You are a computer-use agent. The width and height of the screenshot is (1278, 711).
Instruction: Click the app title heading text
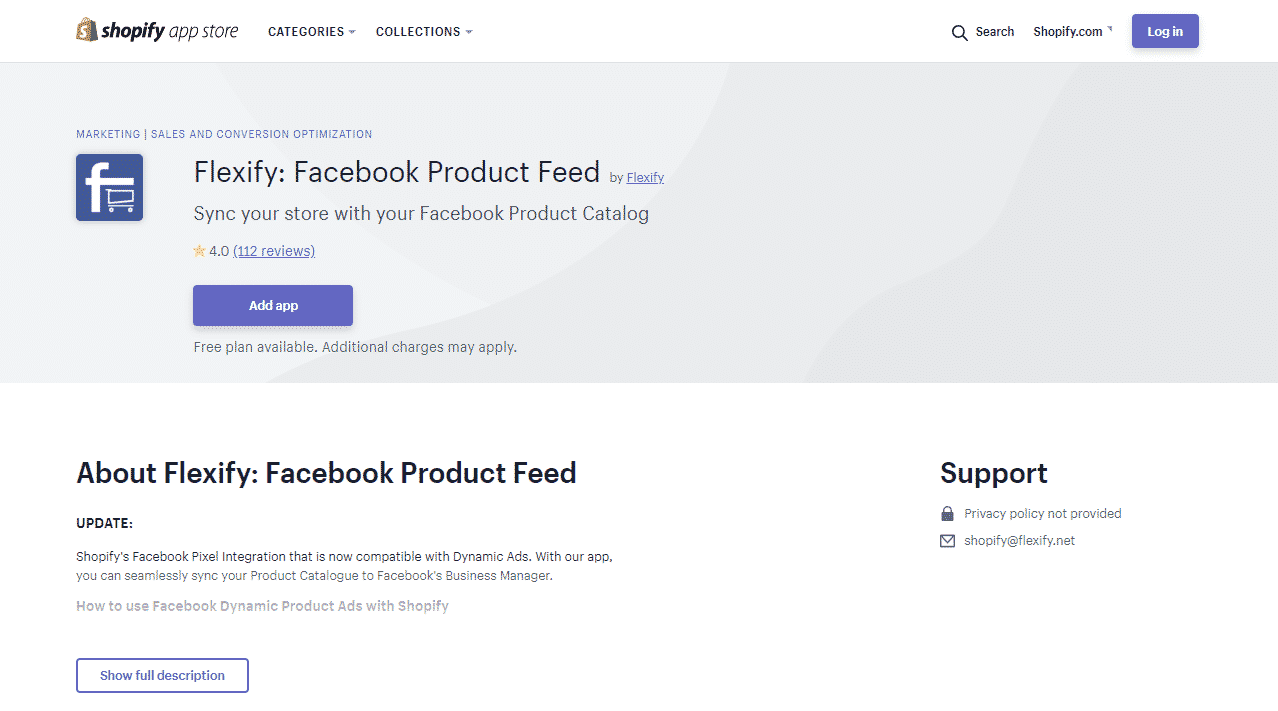pos(396,172)
